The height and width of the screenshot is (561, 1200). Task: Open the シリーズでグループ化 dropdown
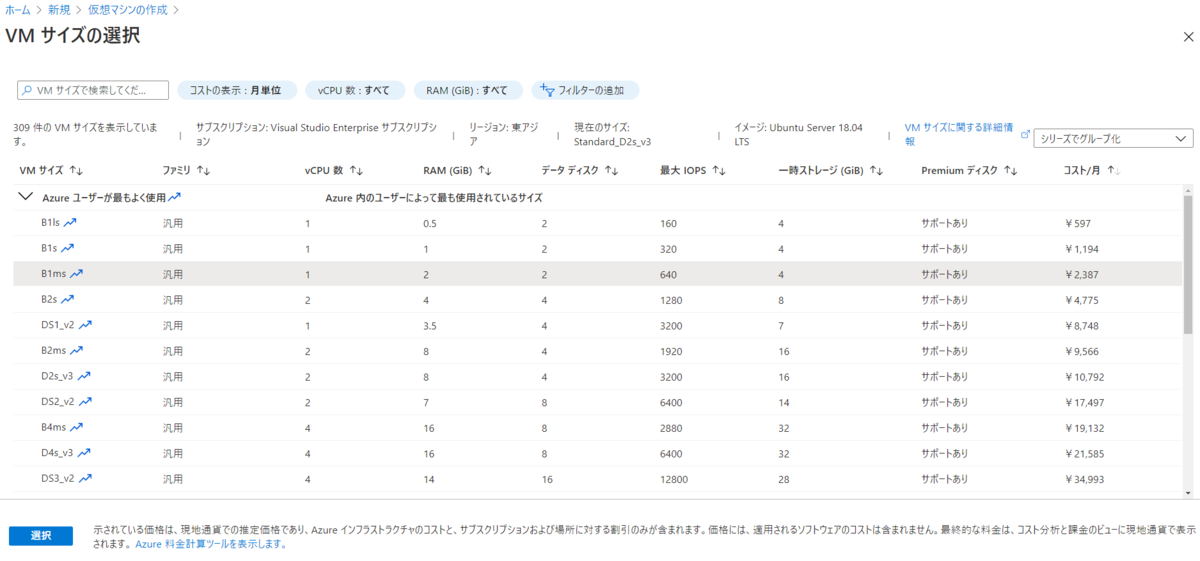tap(1114, 139)
